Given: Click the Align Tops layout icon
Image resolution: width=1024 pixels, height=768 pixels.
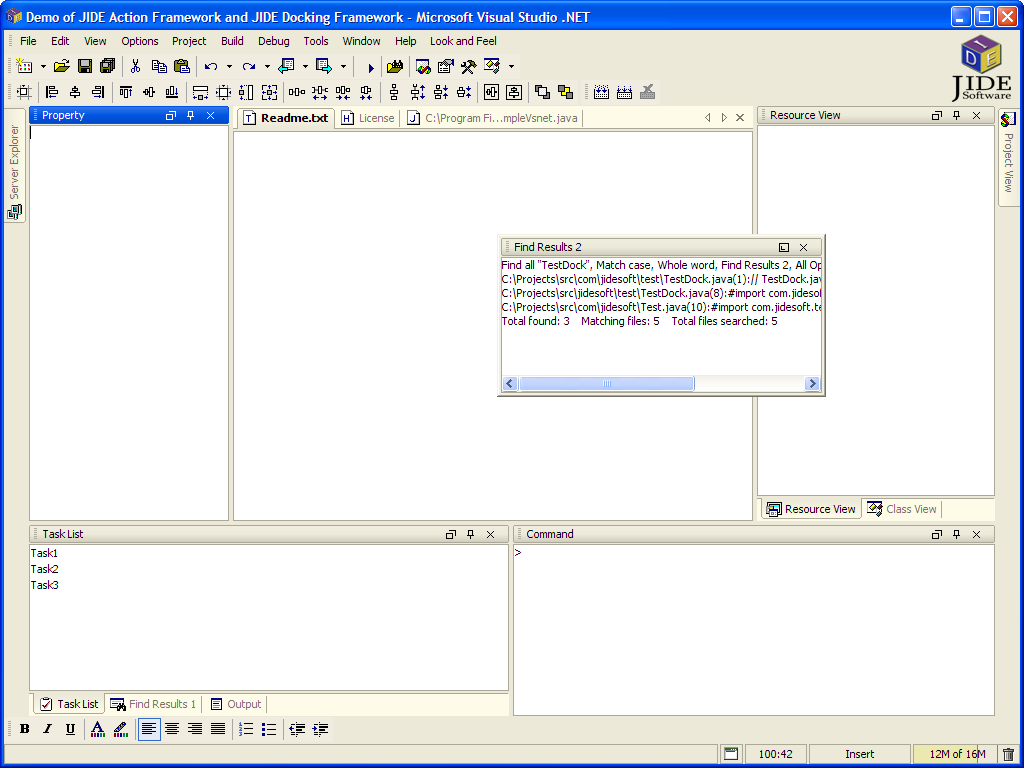Looking at the screenshot, I should [125, 92].
